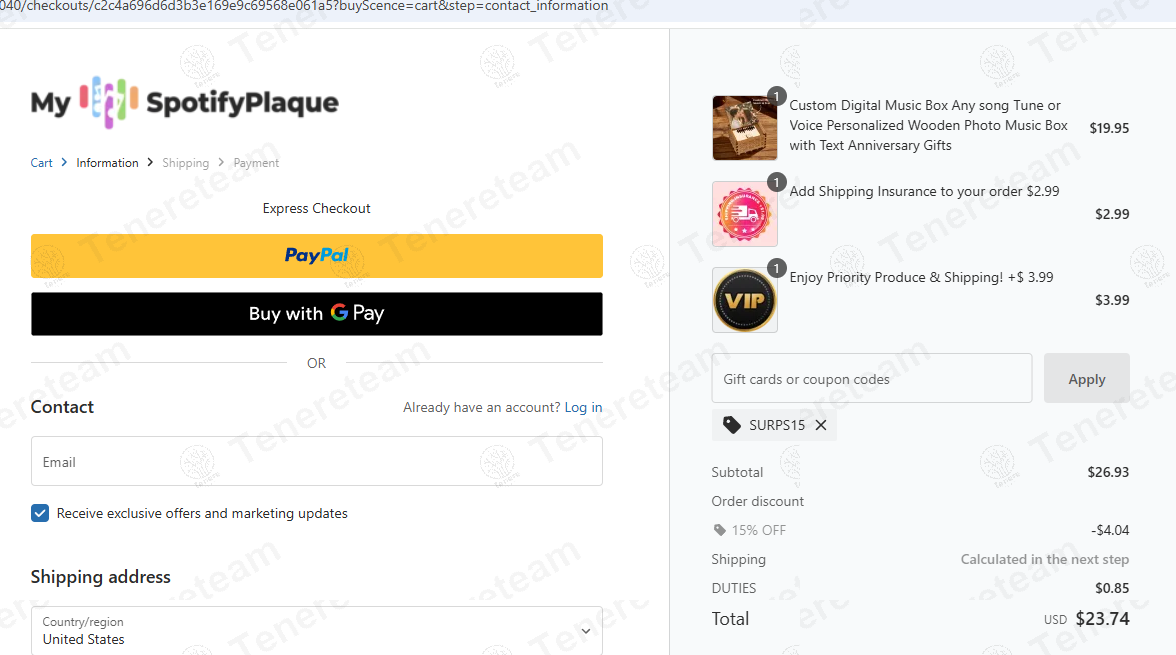Click the SURPS15 discount tag icon
This screenshot has width=1176, height=655.
click(x=731, y=425)
